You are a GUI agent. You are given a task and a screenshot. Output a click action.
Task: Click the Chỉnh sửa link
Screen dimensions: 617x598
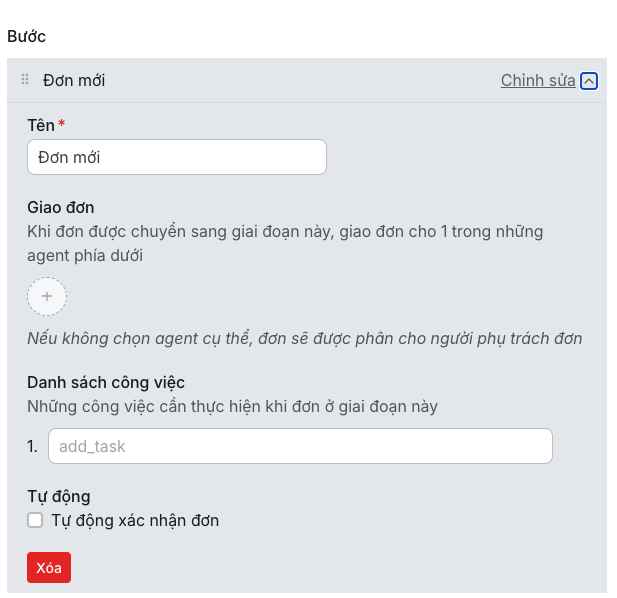point(538,80)
